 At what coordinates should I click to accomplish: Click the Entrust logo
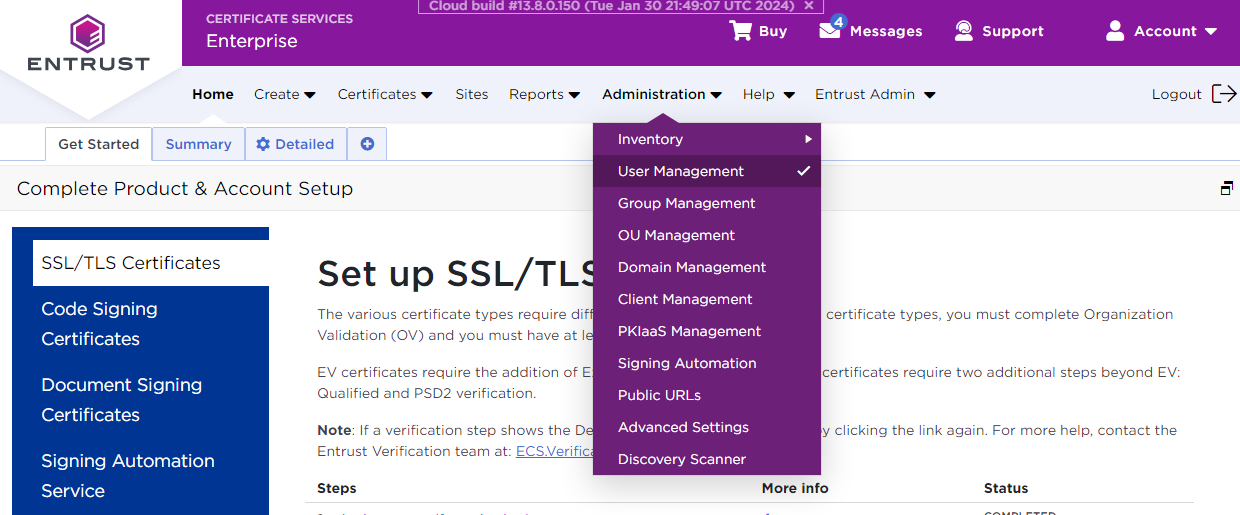click(x=88, y=44)
